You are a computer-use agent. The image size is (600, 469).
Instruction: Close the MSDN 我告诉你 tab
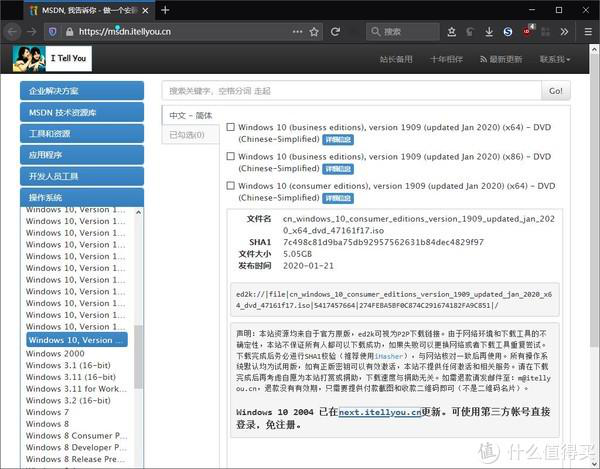tap(145, 11)
